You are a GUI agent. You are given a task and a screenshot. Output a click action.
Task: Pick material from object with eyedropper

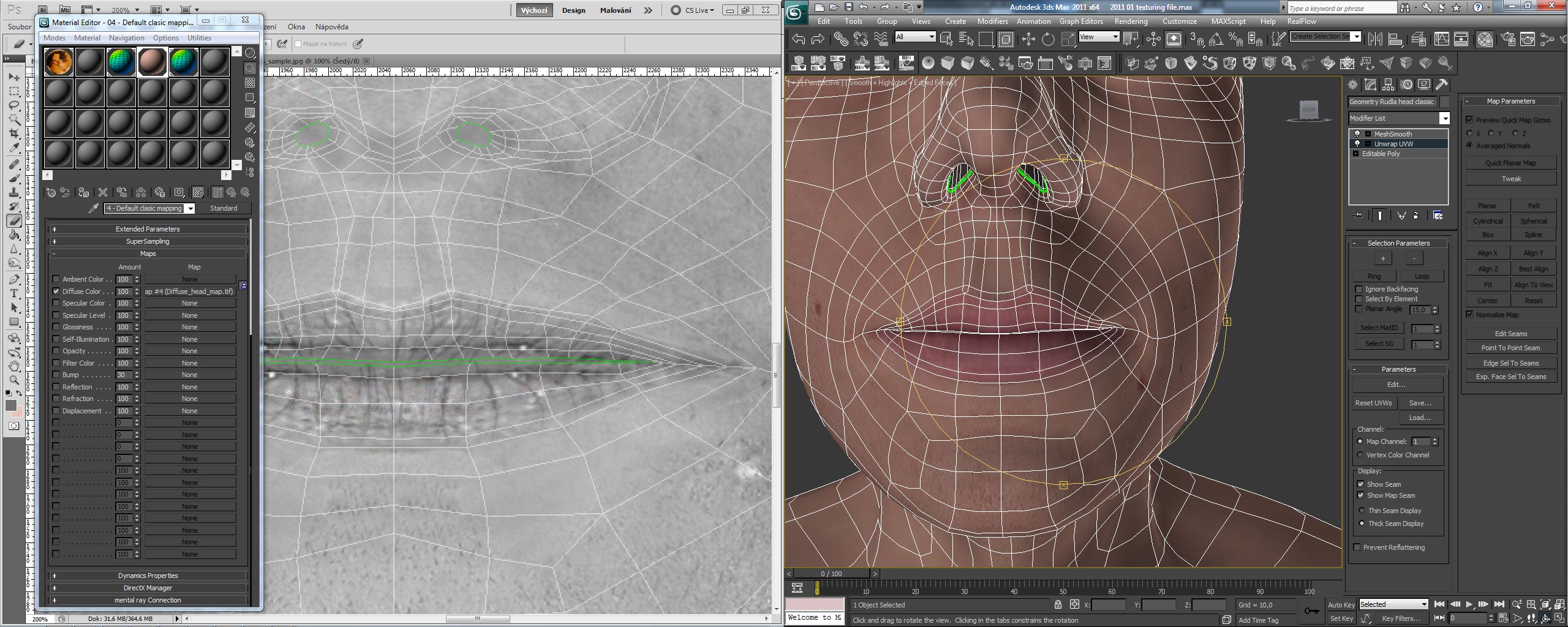[x=94, y=208]
